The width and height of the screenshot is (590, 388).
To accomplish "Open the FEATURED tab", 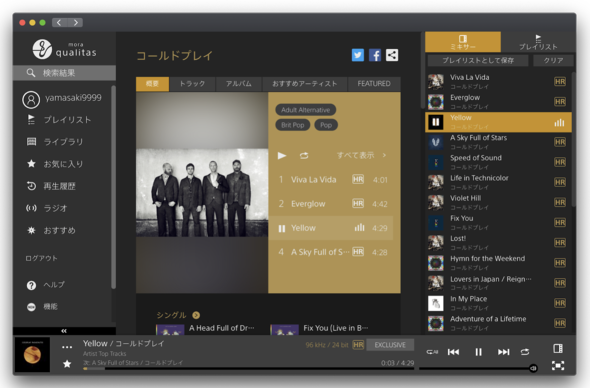I will click(374, 84).
